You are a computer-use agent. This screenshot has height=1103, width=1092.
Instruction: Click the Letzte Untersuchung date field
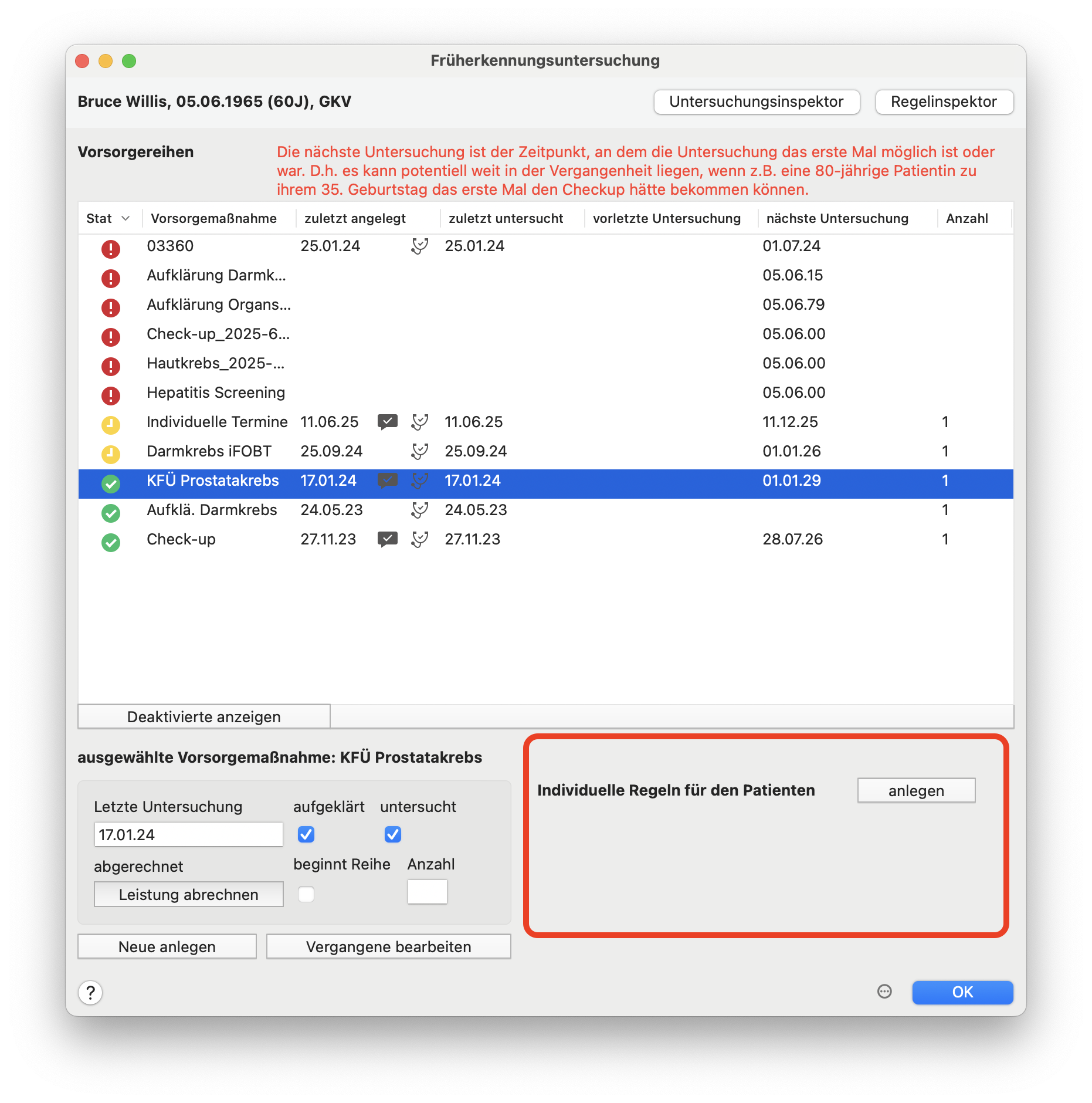(x=188, y=834)
